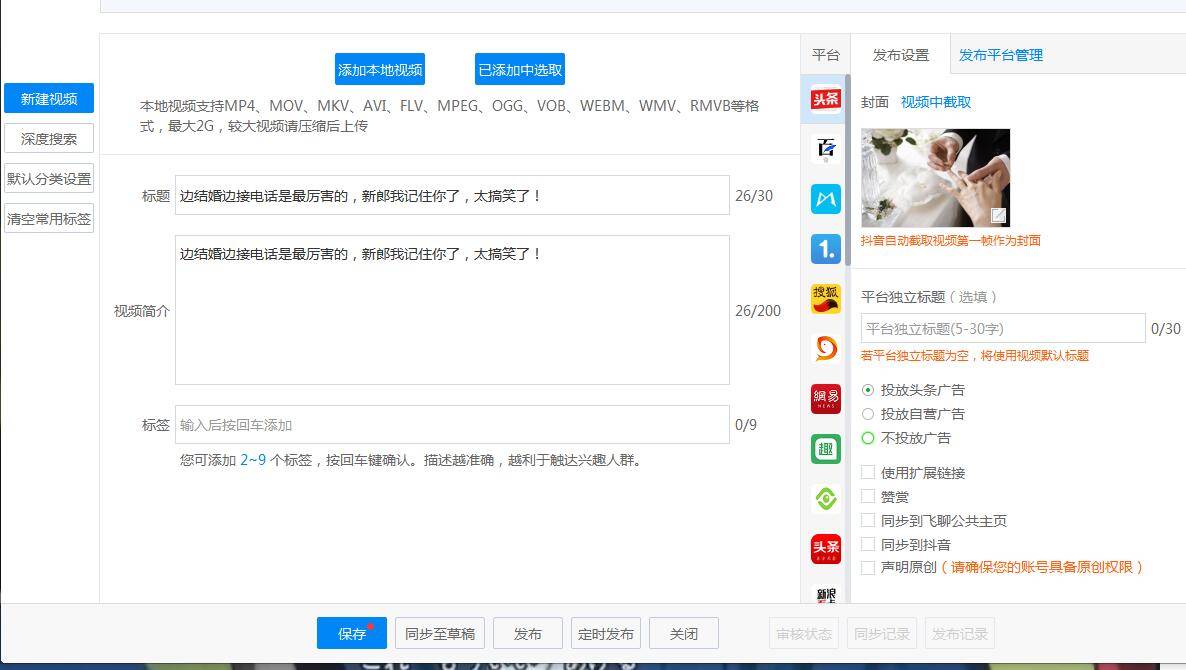Switch to the 发布平台管理 tab
1186x670 pixels.
point(1000,55)
